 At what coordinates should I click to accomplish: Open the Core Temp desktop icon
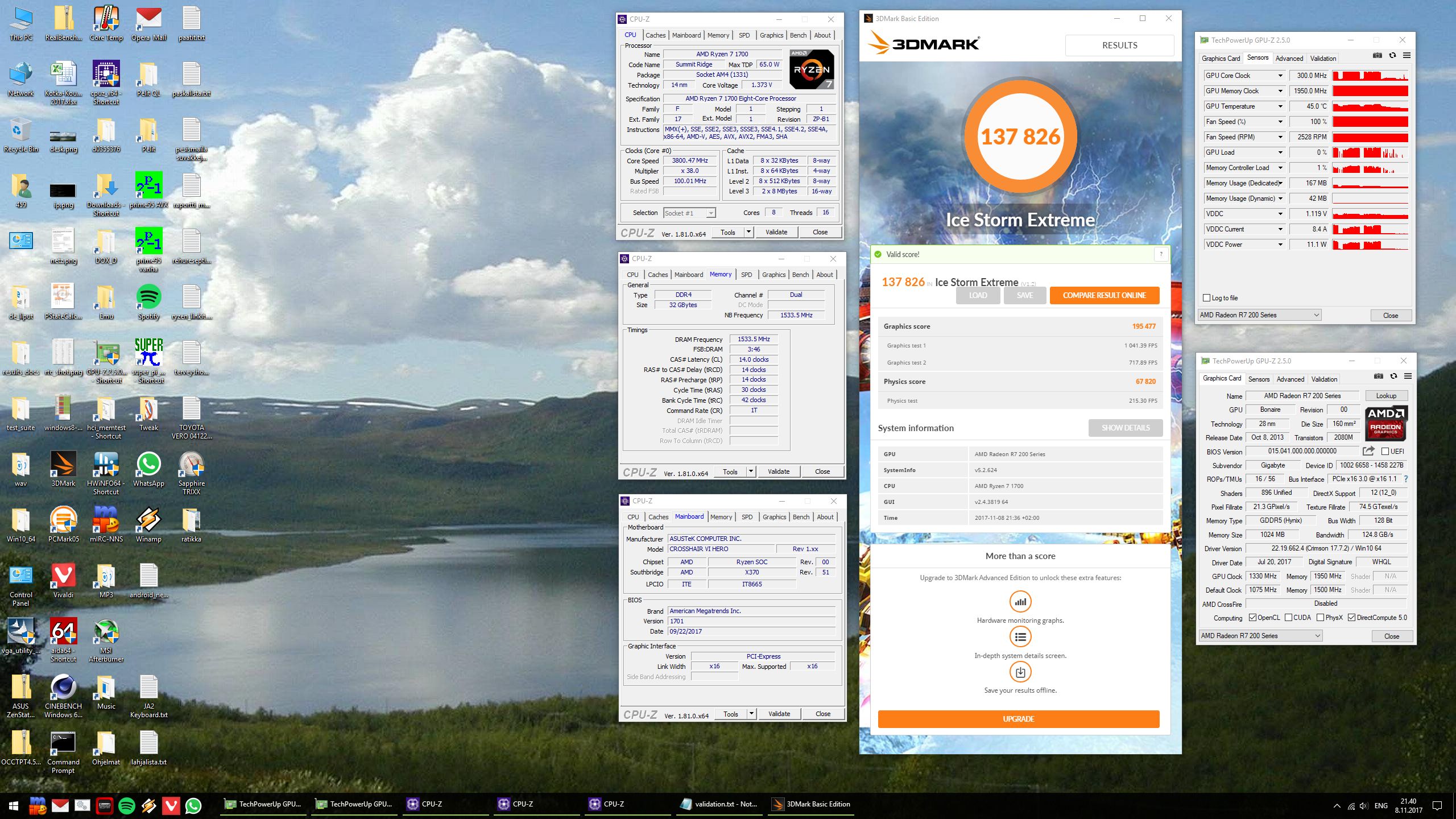point(106,24)
